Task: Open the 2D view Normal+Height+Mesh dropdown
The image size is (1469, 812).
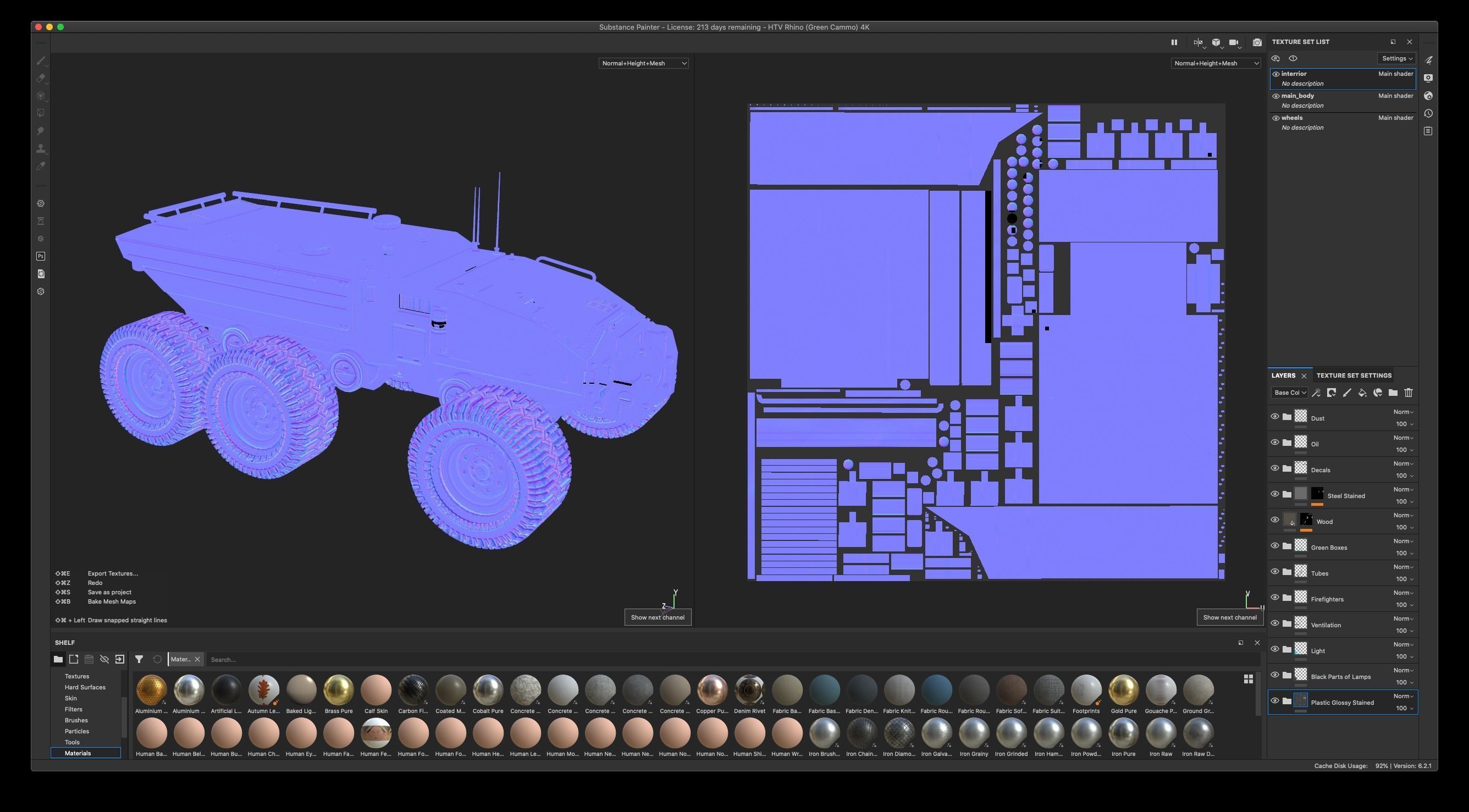Action: tap(1215, 63)
